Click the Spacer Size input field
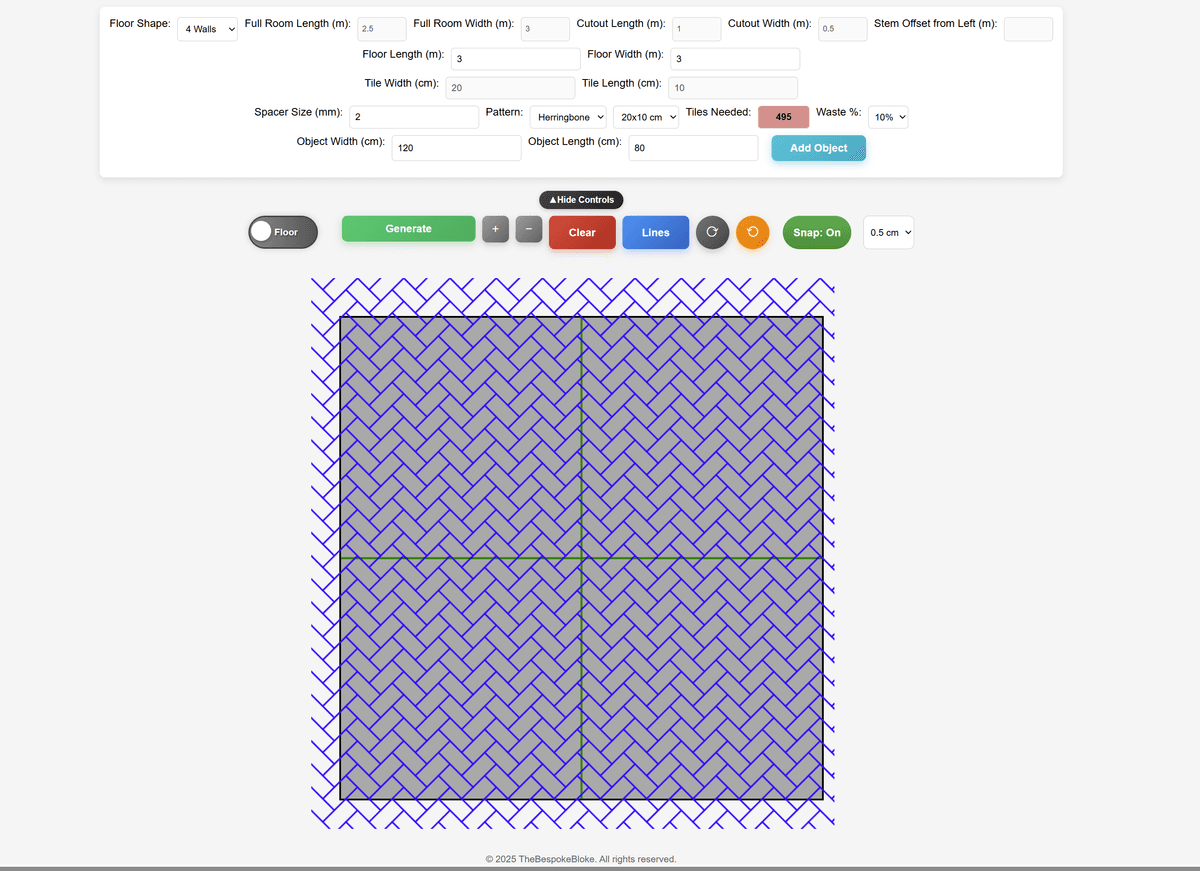The height and width of the screenshot is (871, 1200). click(414, 117)
